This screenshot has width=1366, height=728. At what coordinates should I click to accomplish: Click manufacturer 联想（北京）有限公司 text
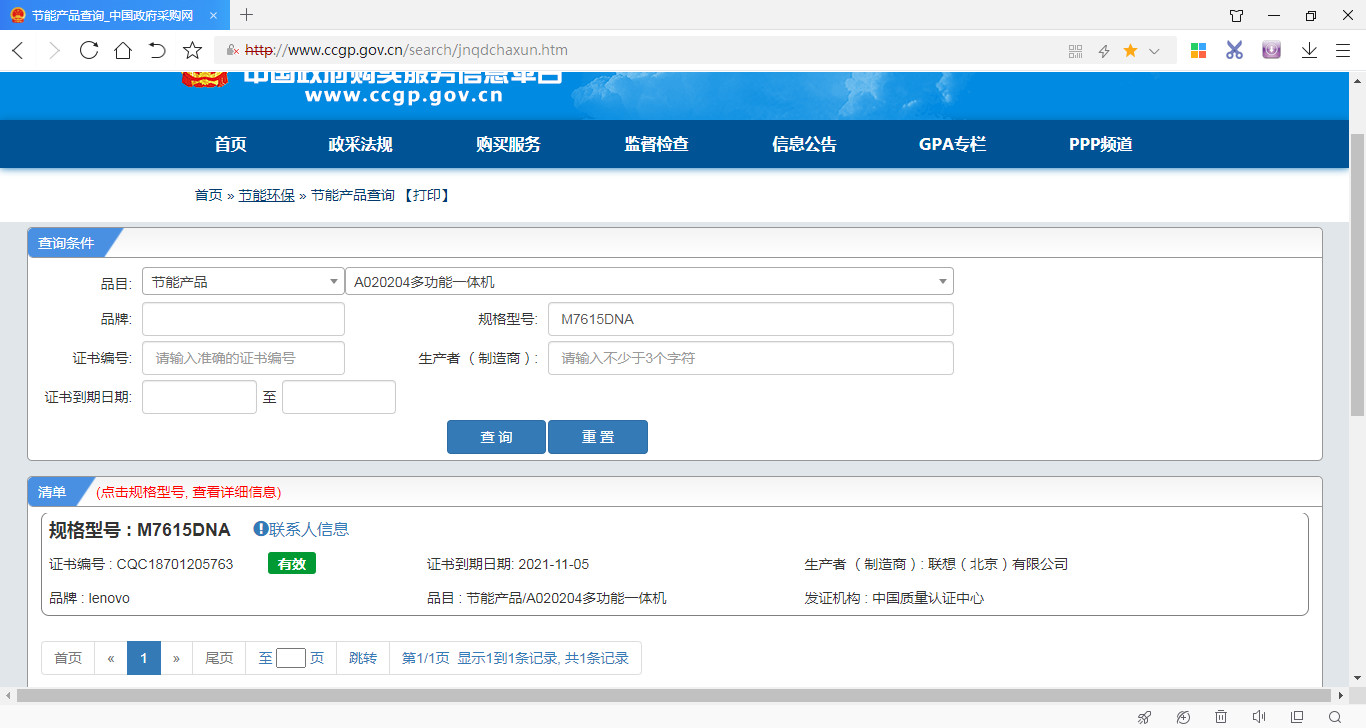pyautogui.click(x=998, y=564)
